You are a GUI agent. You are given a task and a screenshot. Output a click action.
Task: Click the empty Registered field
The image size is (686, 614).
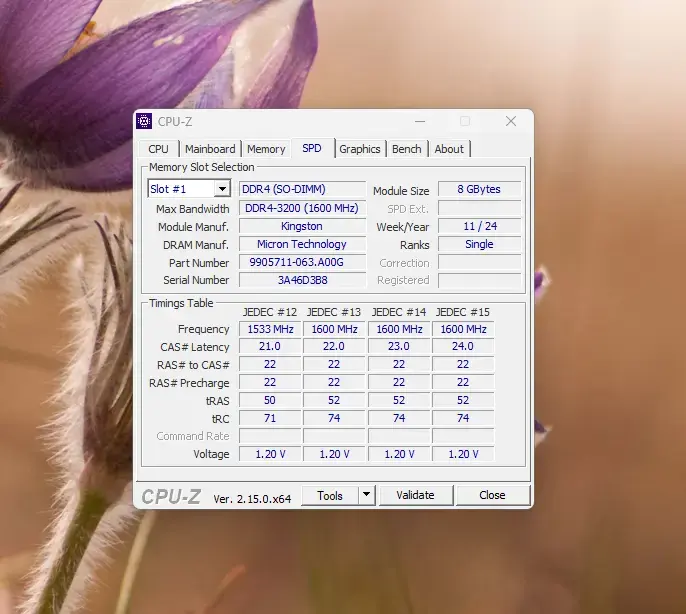[480, 280]
